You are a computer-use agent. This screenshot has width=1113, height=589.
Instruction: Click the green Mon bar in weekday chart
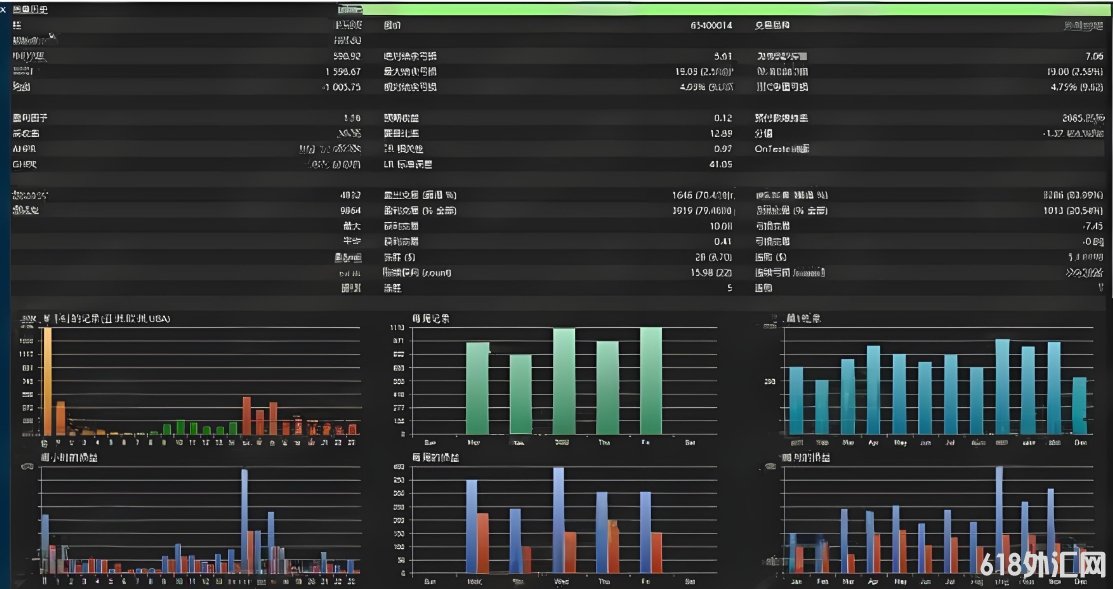477,388
